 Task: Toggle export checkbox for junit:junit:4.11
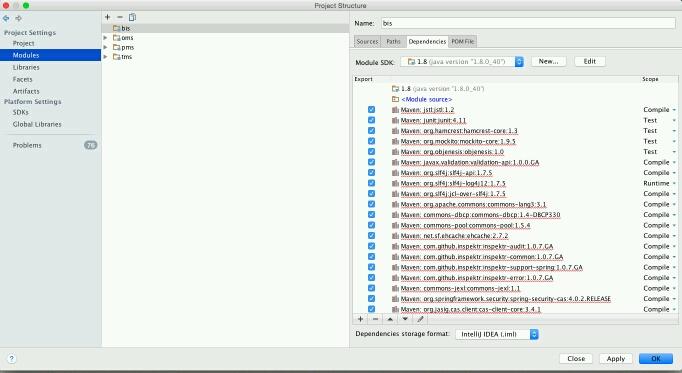[371, 120]
